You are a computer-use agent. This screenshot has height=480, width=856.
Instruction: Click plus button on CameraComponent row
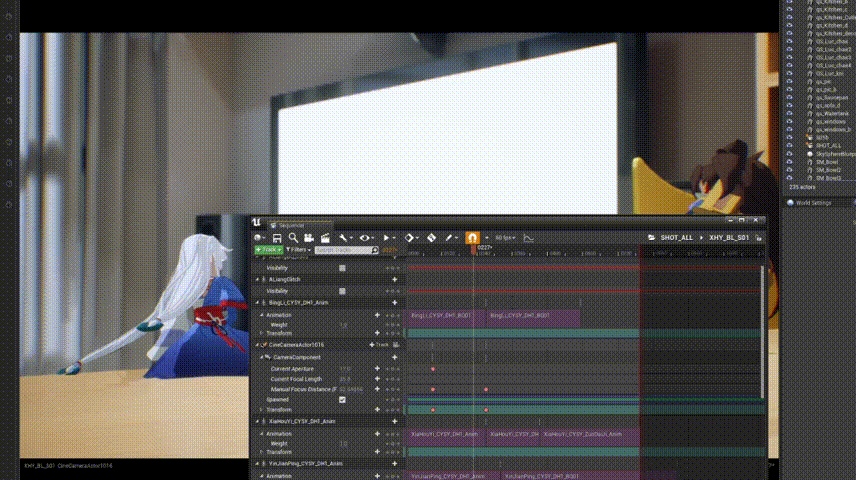[395, 357]
